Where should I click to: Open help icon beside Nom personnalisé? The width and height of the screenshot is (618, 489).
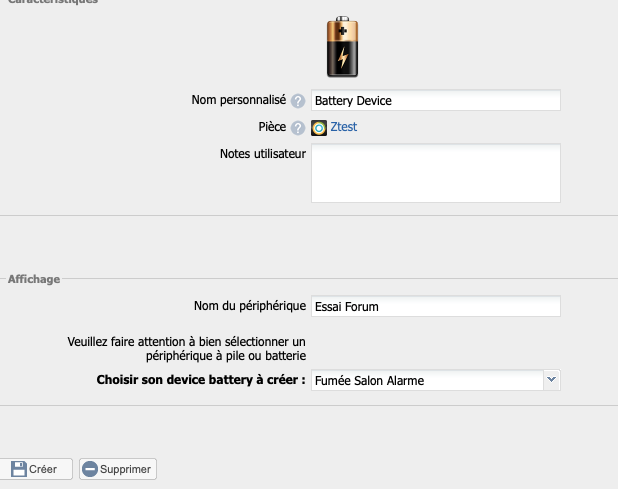297,101
